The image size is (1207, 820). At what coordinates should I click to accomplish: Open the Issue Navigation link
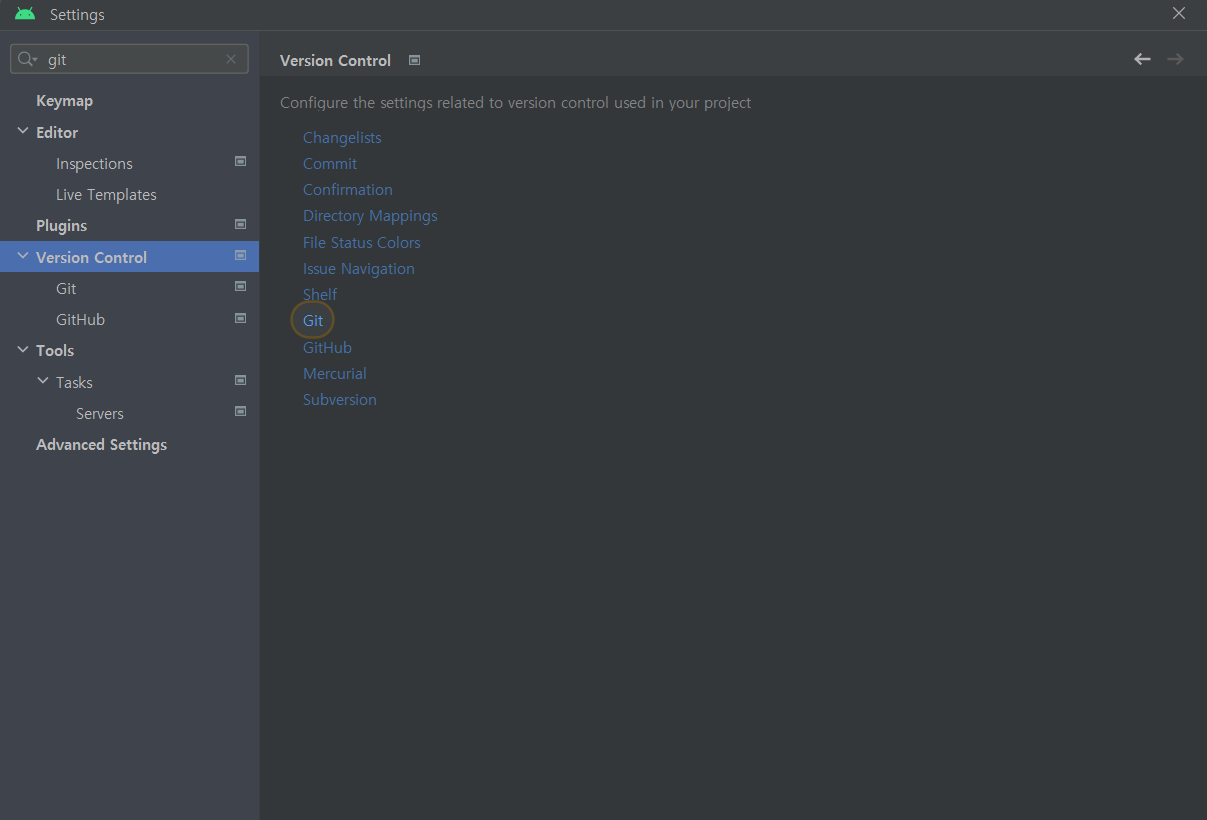pos(359,268)
